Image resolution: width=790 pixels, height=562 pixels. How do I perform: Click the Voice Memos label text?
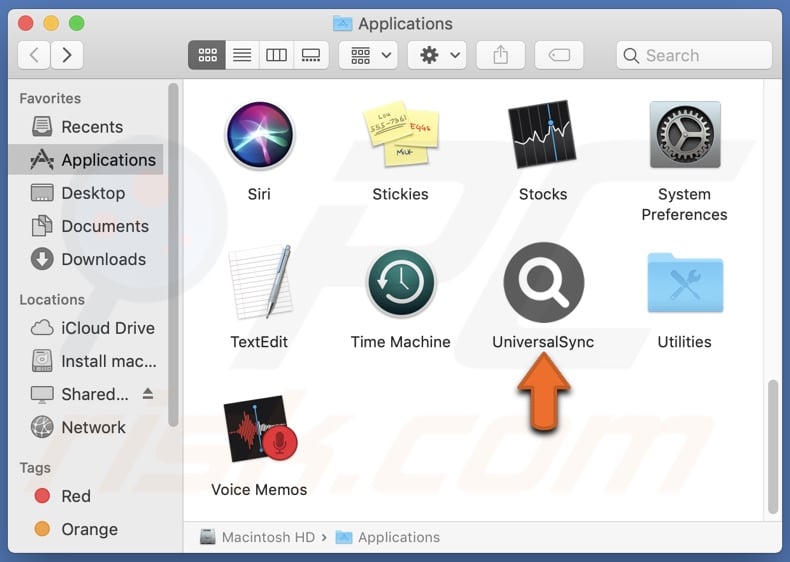[259, 489]
